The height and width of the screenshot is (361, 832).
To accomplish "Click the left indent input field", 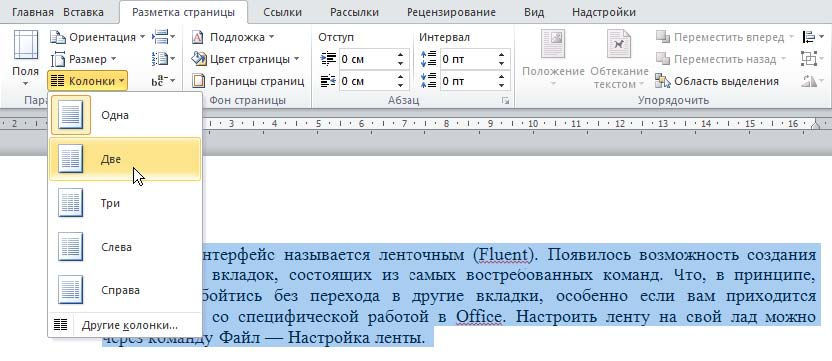I will pyautogui.click(x=367, y=59).
